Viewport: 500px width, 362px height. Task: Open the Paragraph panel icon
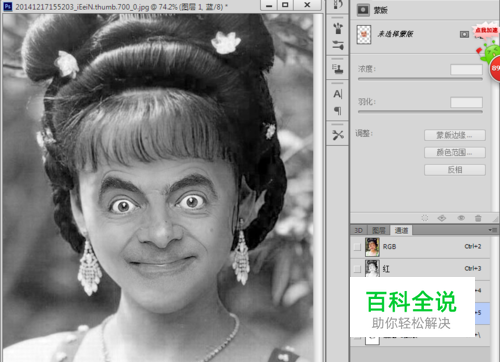click(338, 110)
